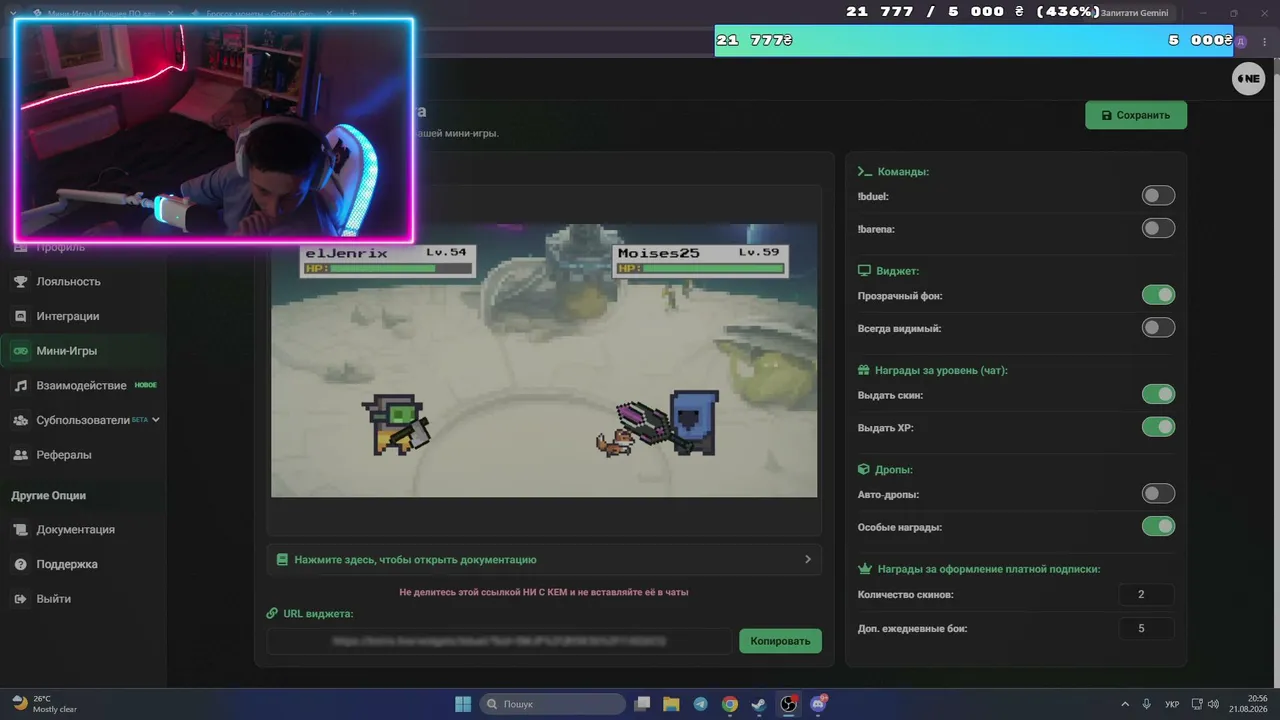
Task: Click the question mark icon for Поддержка
Action: (x=20, y=565)
